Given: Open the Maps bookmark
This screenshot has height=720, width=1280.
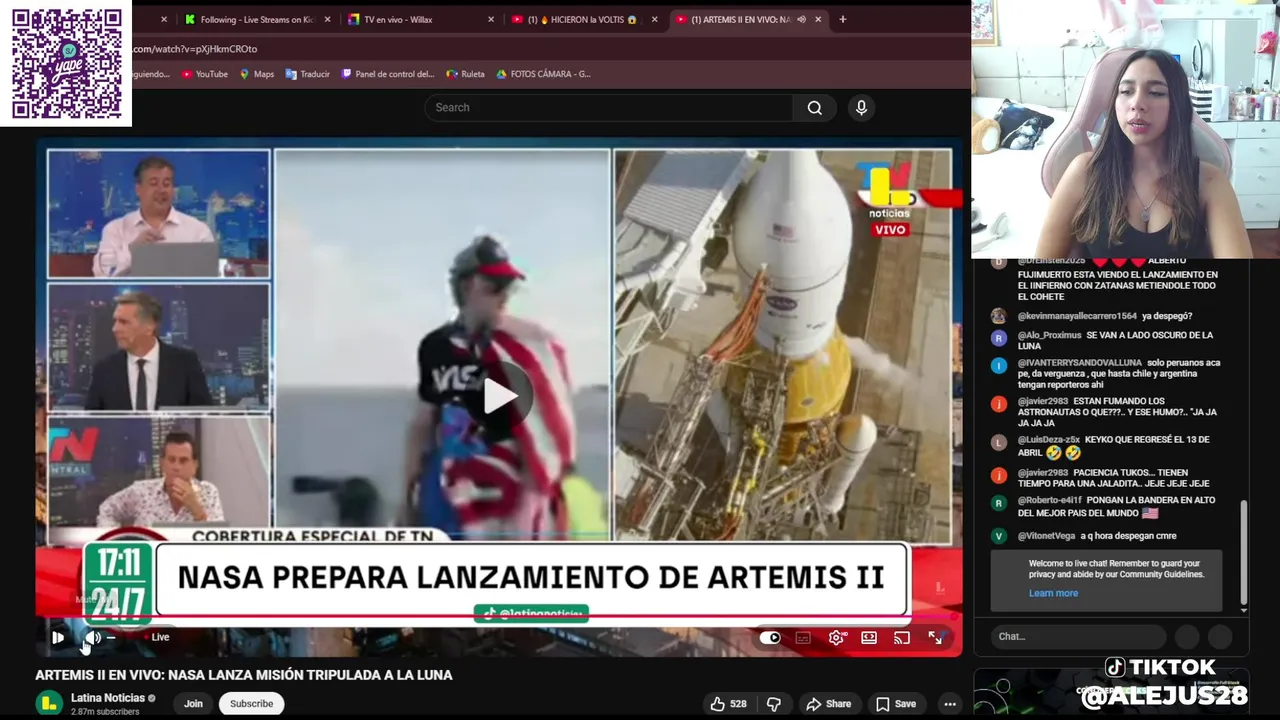Looking at the screenshot, I should [x=257, y=74].
